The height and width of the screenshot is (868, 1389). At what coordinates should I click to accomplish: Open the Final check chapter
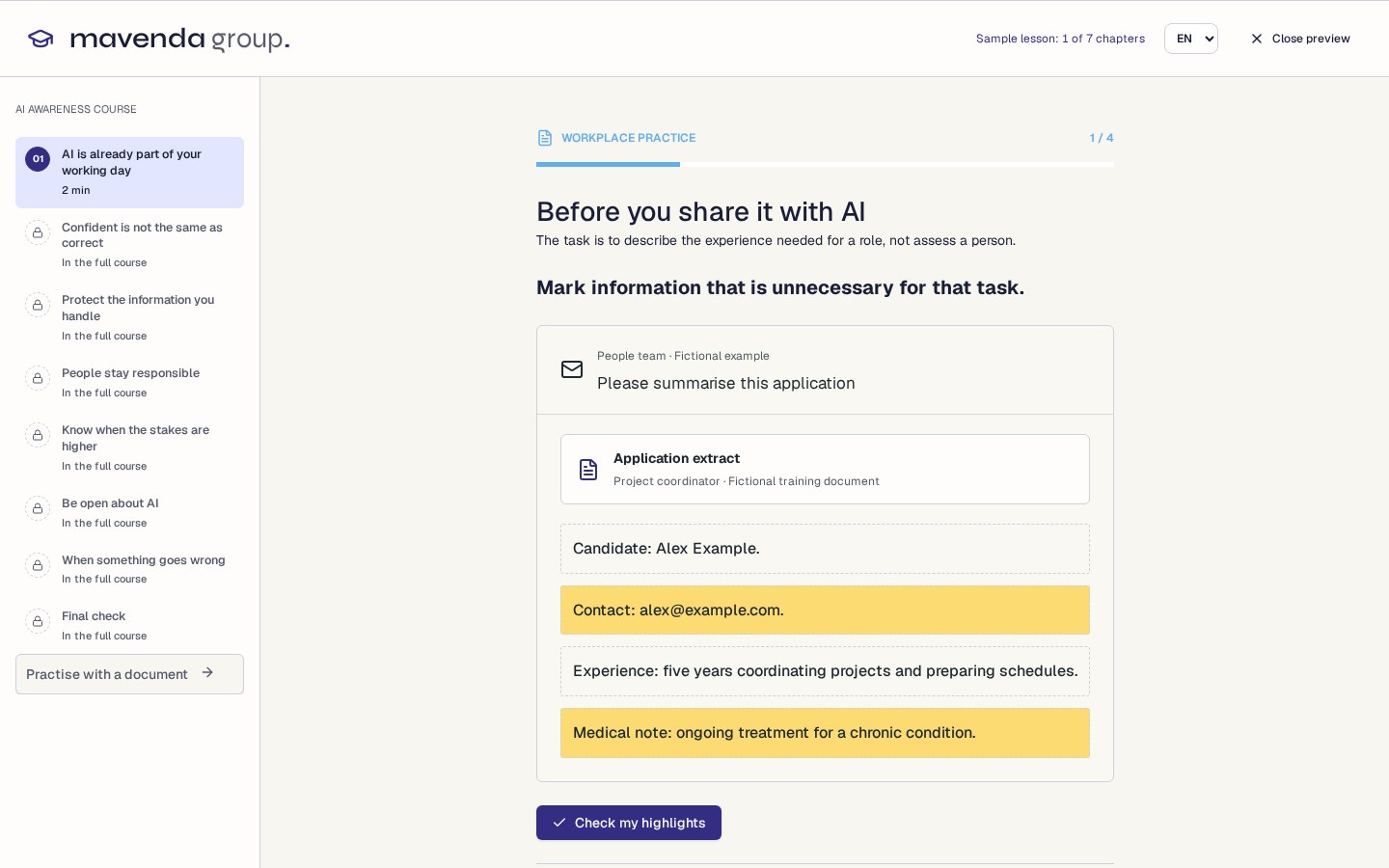(129, 626)
